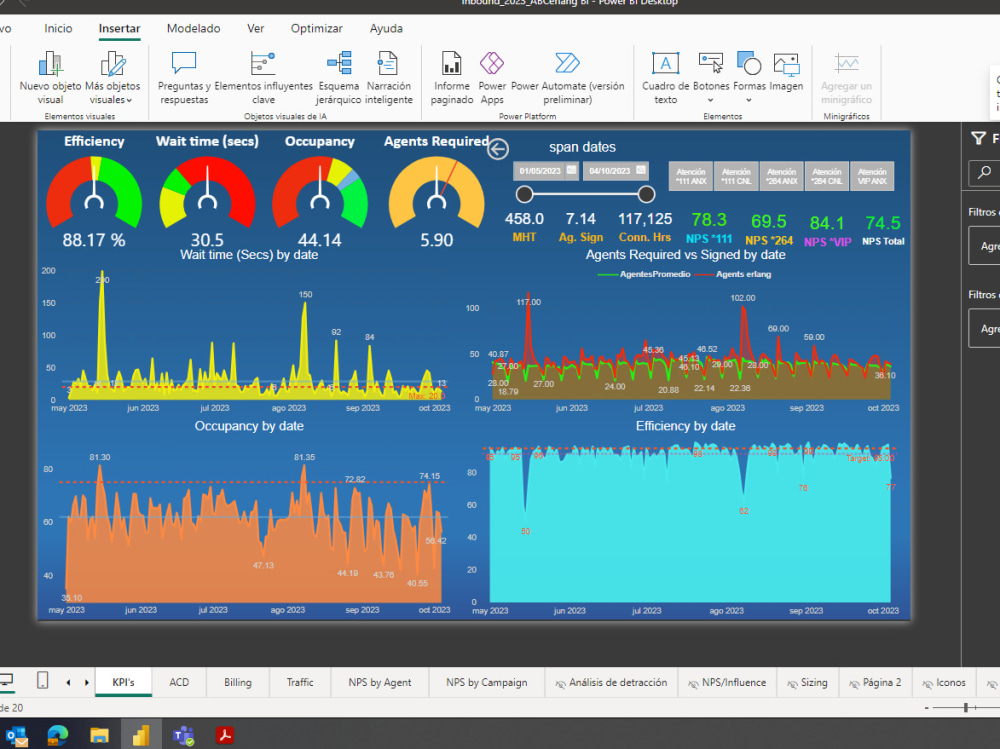Screen dimensions: 1000x749
Task: Switch to the ACD report page
Action: click(179, 682)
